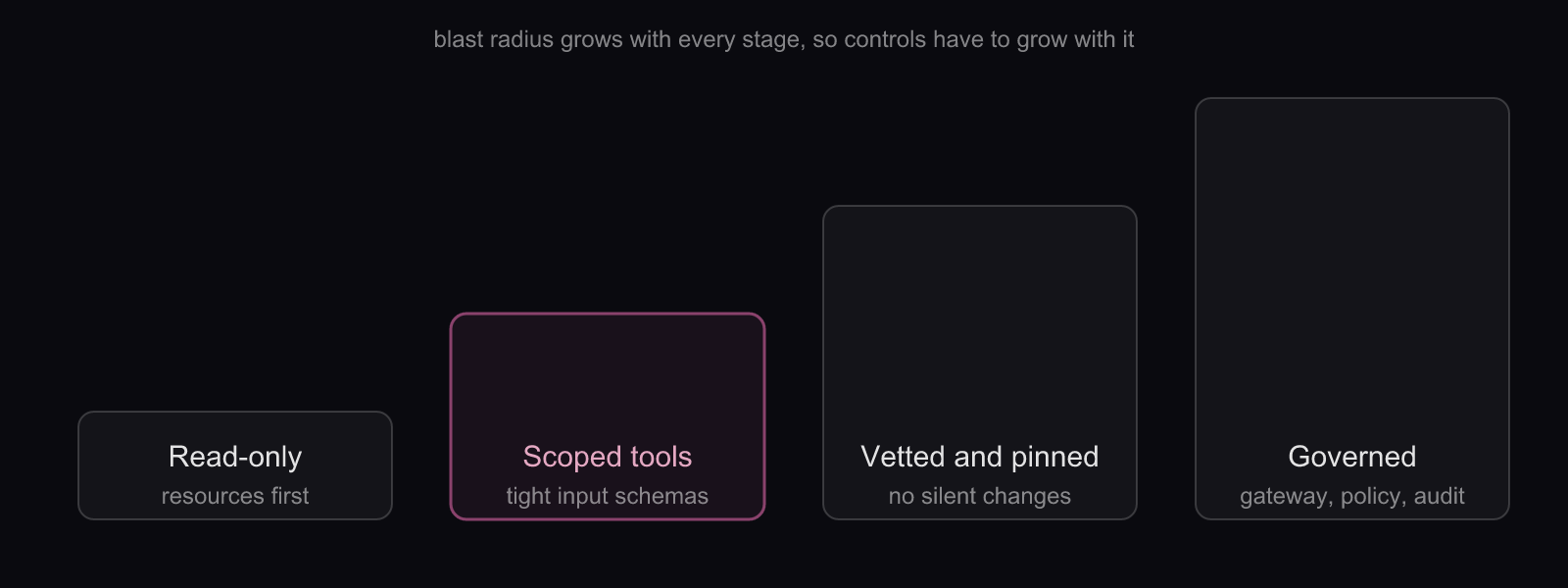This screenshot has height=588, width=1568.
Task: Click the word "audit" in Governed subtitle
Action: point(1440,496)
